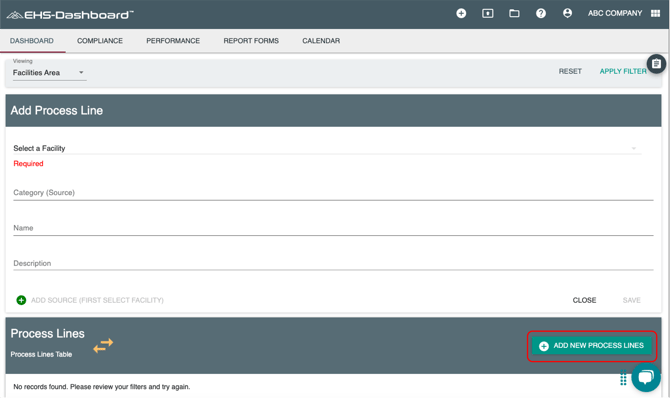670x398 pixels.
Task: Click the Apply Filter button
Action: (x=623, y=71)
